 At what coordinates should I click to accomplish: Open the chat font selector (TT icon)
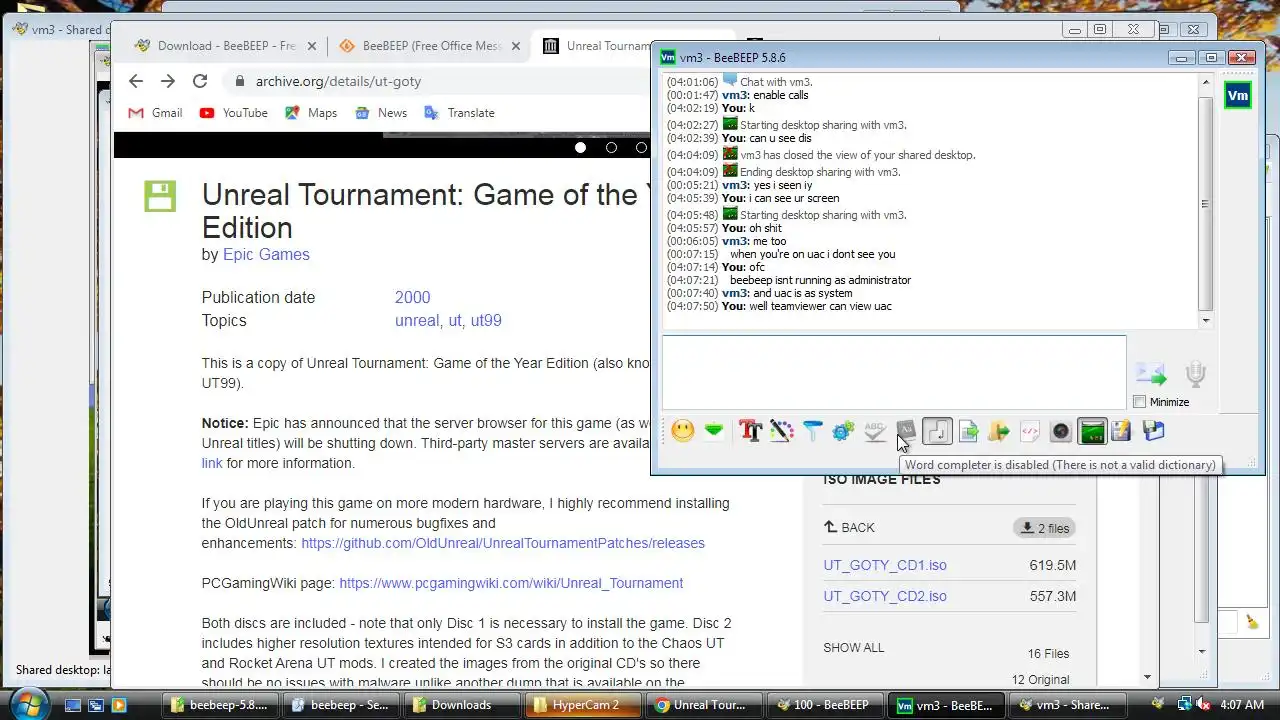pos(751,431)
